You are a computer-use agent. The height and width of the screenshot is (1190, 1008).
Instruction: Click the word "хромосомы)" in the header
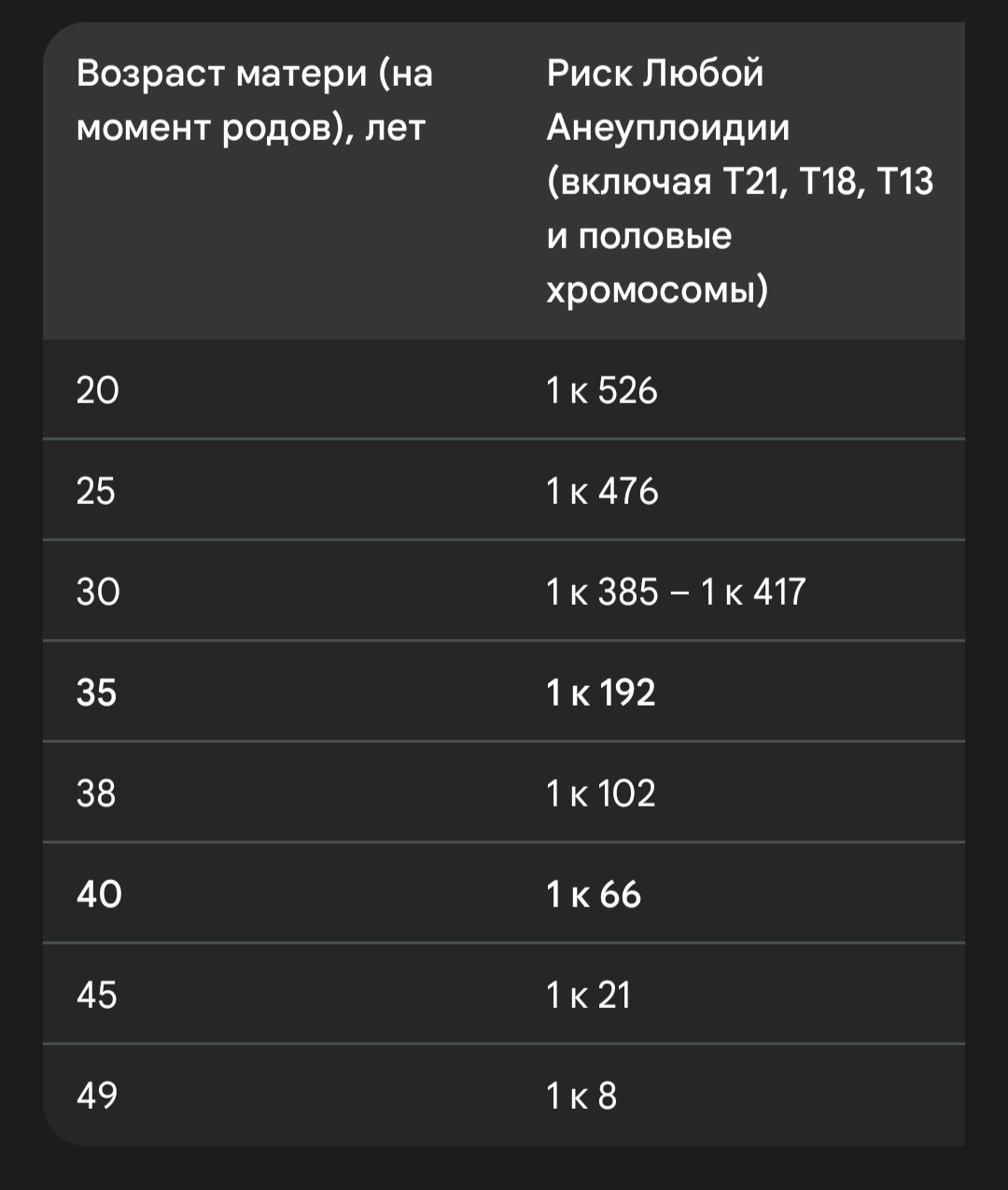(x=657, y=291)
